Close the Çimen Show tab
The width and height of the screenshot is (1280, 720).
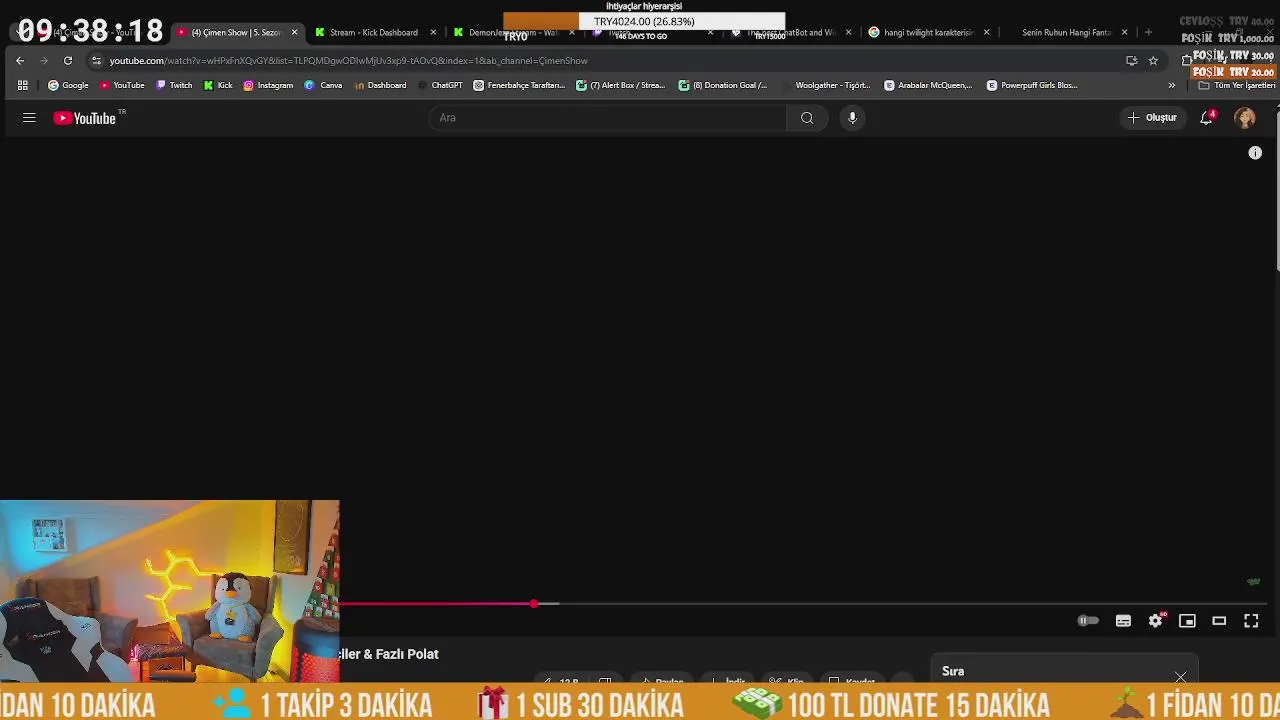294,32
